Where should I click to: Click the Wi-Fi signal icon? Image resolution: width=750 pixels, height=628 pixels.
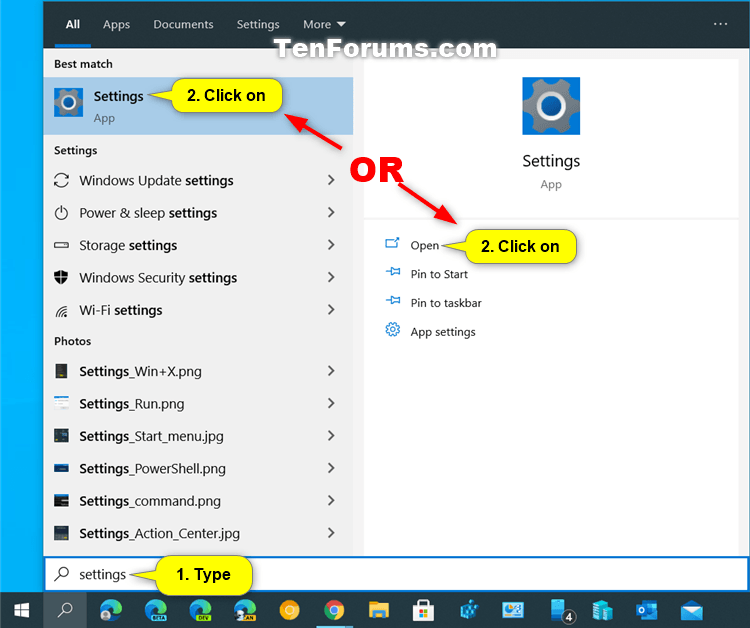(62, 311)
